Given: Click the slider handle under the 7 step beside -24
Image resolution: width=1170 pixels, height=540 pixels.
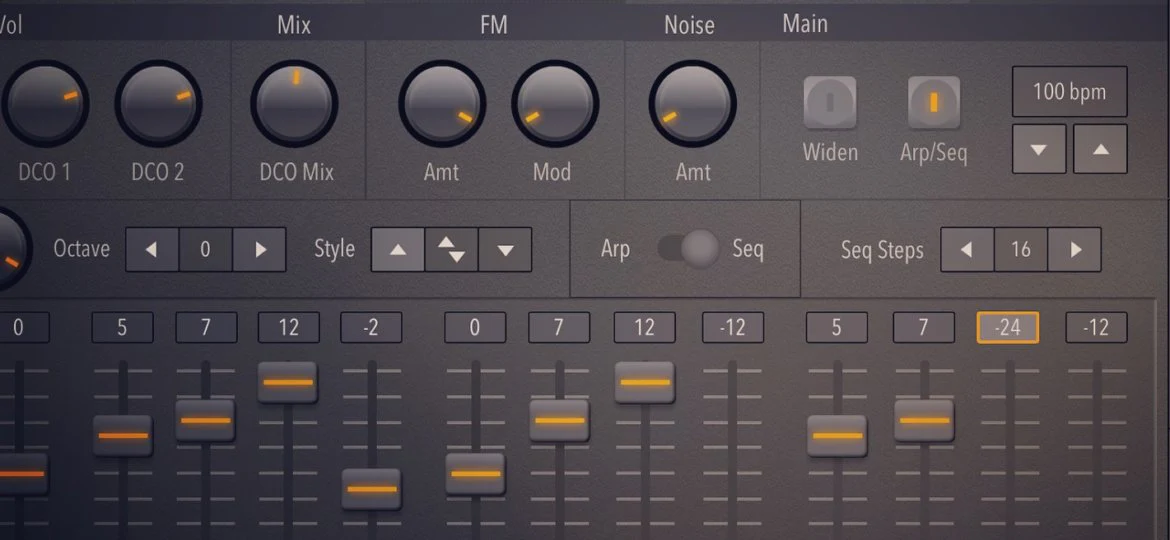Looking at the screenshot, I should pos(925,421).
